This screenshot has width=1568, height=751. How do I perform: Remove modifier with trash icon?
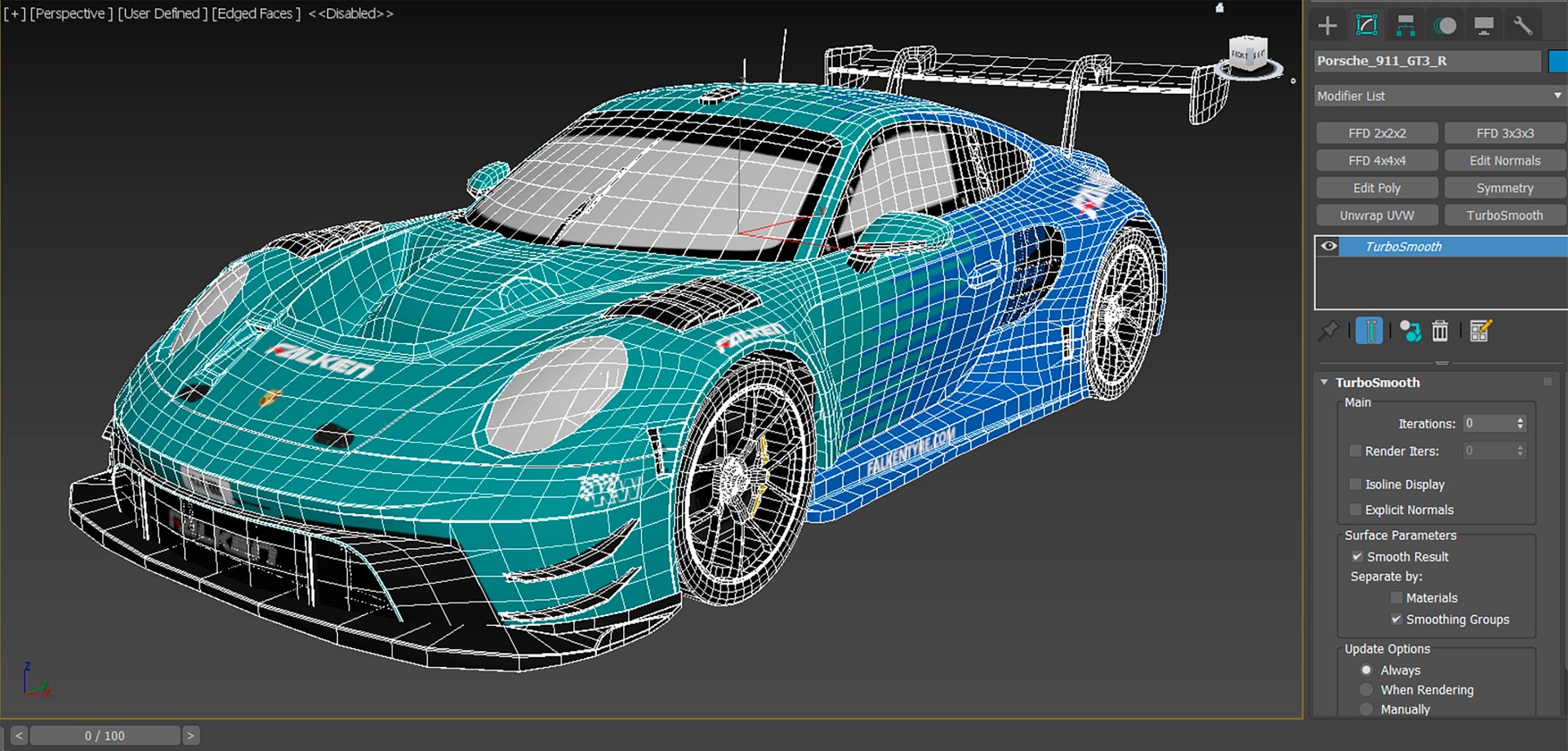[1440, 331]
